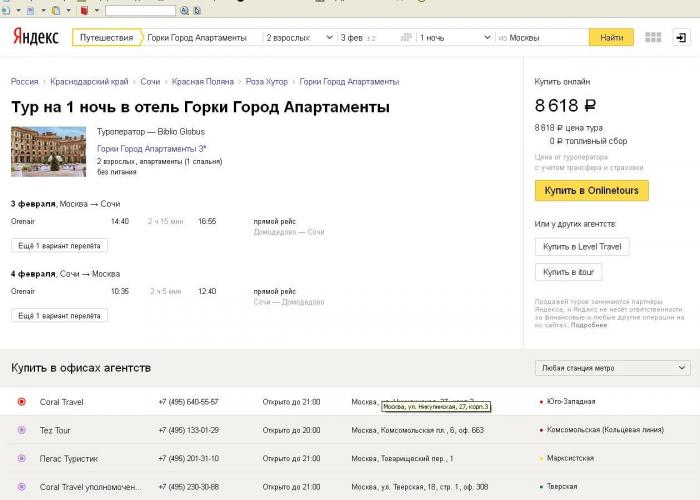Open the Россия breadcrumb link
Screen dimensions: 700x500
tap(25, 82)
